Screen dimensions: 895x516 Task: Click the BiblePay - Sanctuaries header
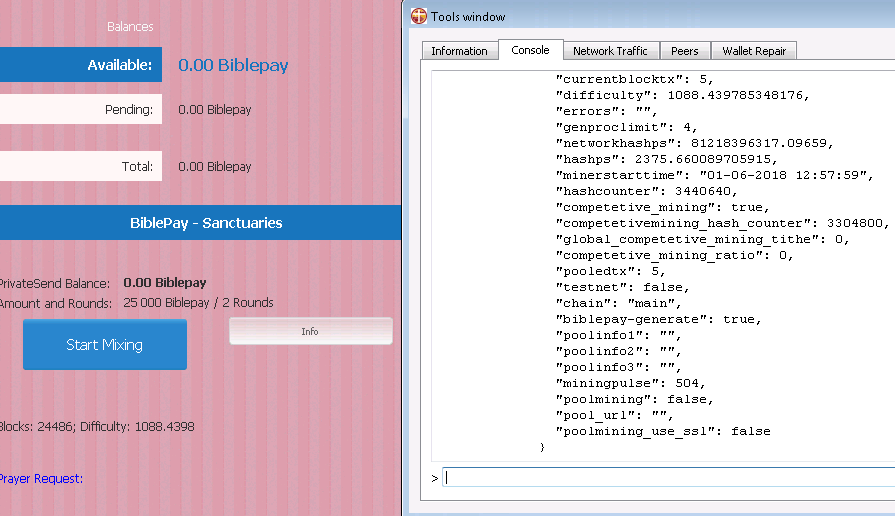point(200,223)
